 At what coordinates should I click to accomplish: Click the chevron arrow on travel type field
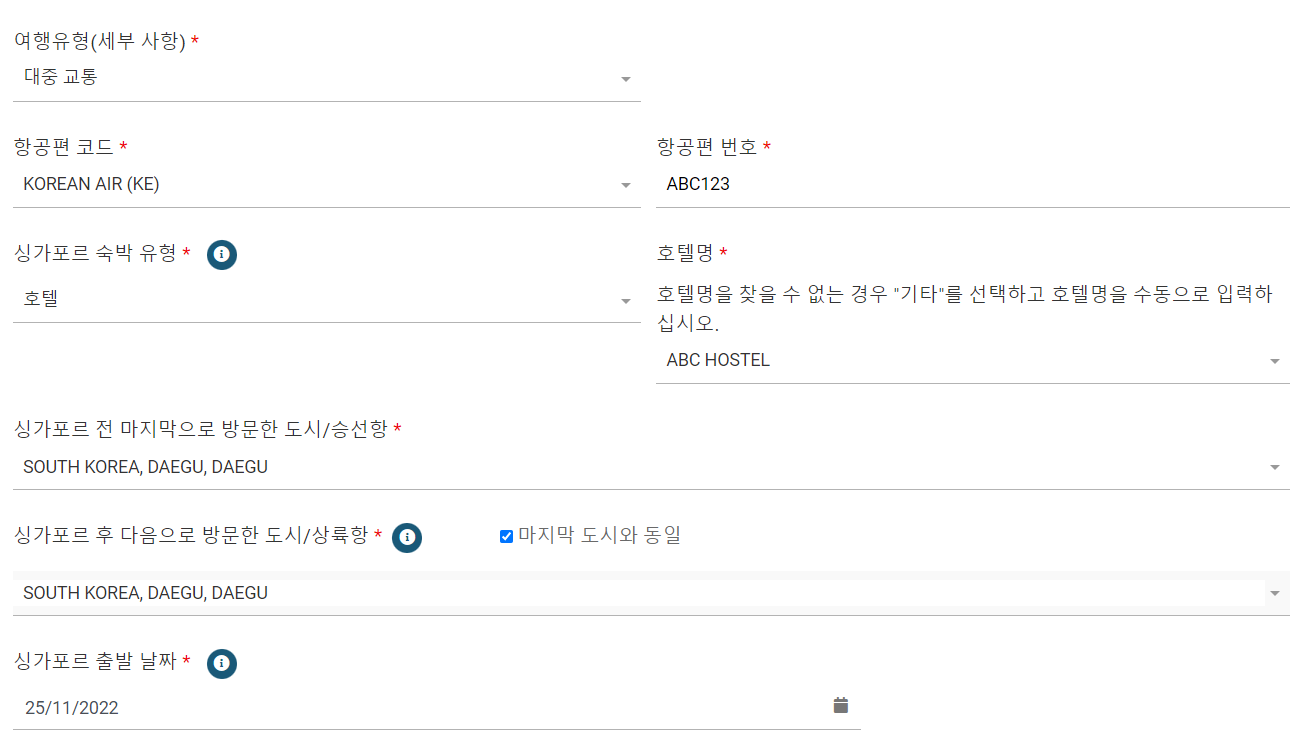tap(626, 77)
